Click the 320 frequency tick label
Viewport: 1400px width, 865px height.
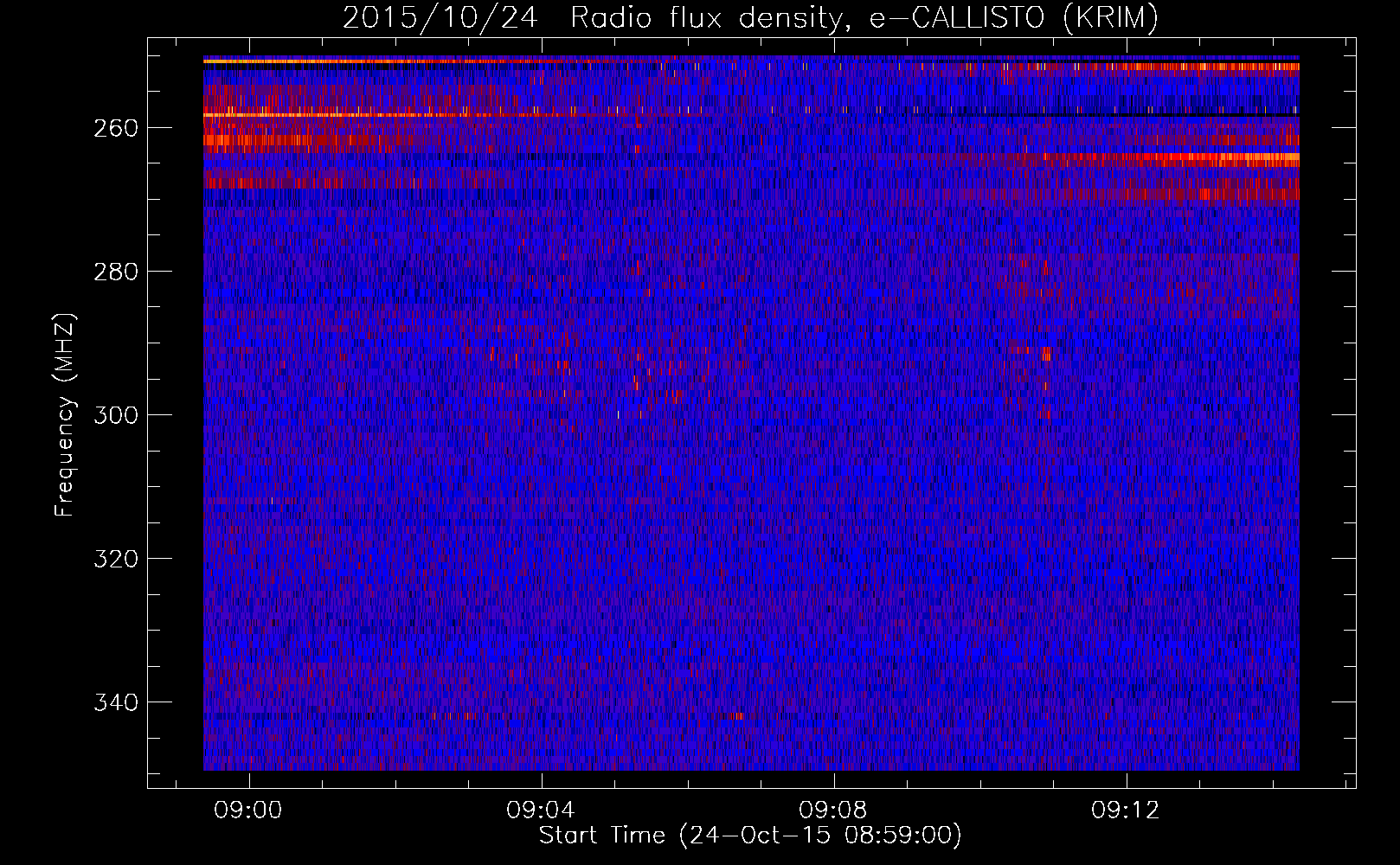115,559
